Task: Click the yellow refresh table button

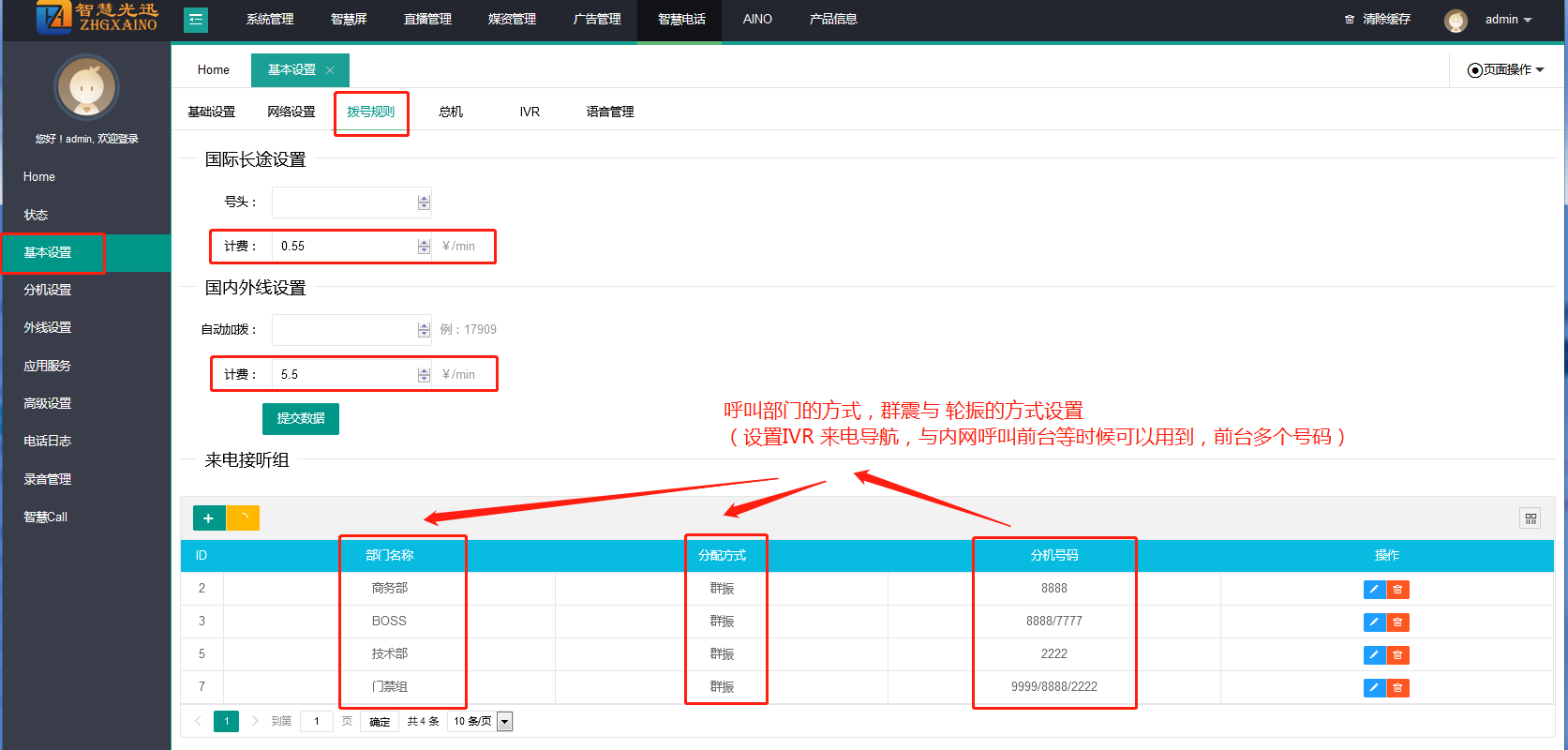Action: (244, 518)
